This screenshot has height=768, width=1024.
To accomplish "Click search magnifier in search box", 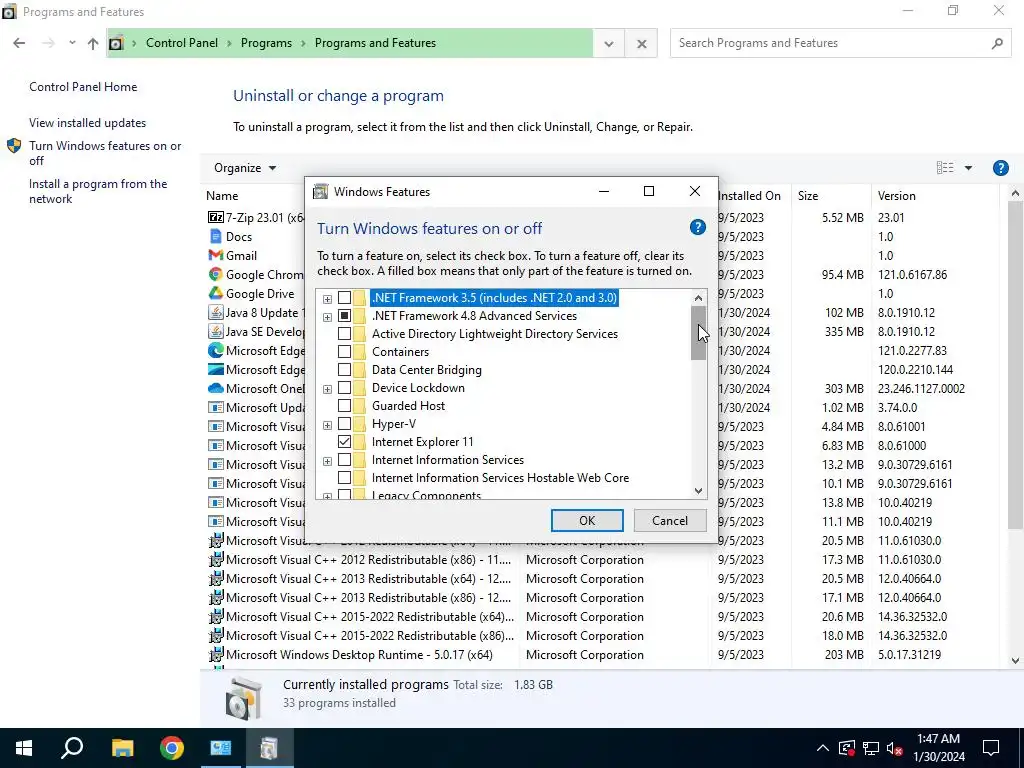I will (x=997, y=43).
